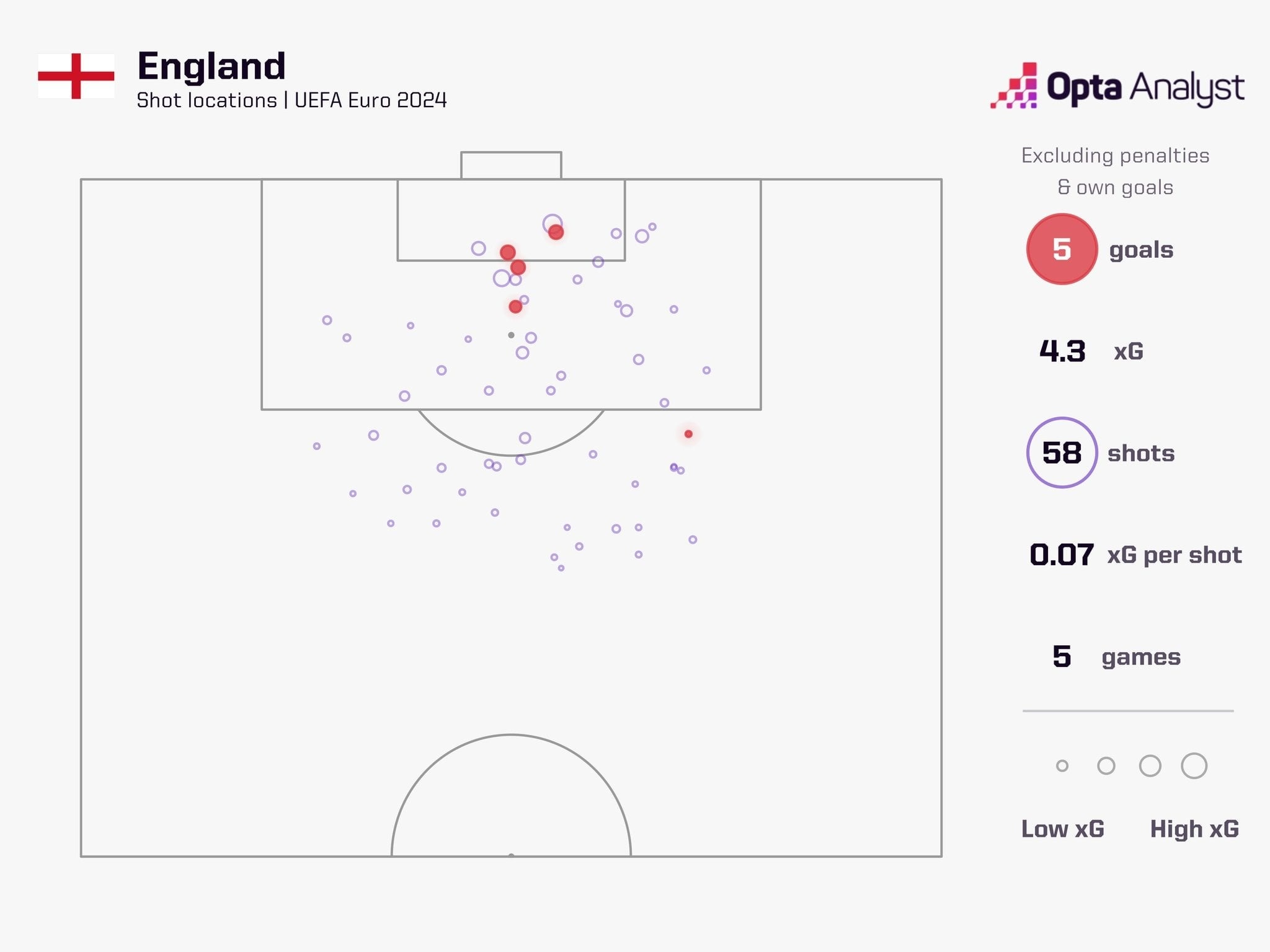Viewport: 1270px width, 952px height.
Task: Click the Excluding penalties & own goals note
Action: click(x=1115, y=171)
